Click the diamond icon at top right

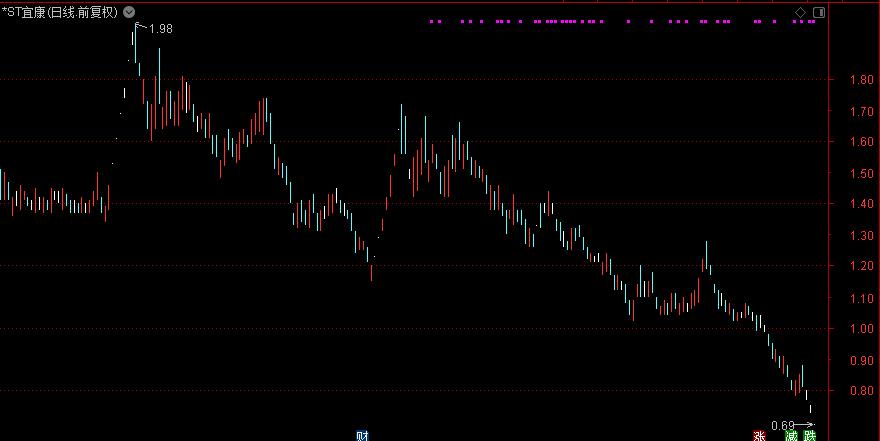point(800,12)
